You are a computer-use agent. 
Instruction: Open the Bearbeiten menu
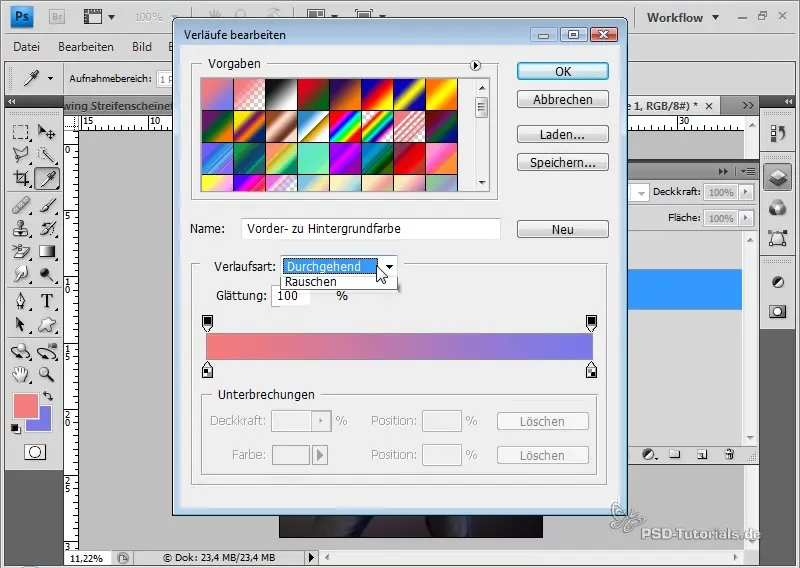pyautogui.click(x=86, y=47)
